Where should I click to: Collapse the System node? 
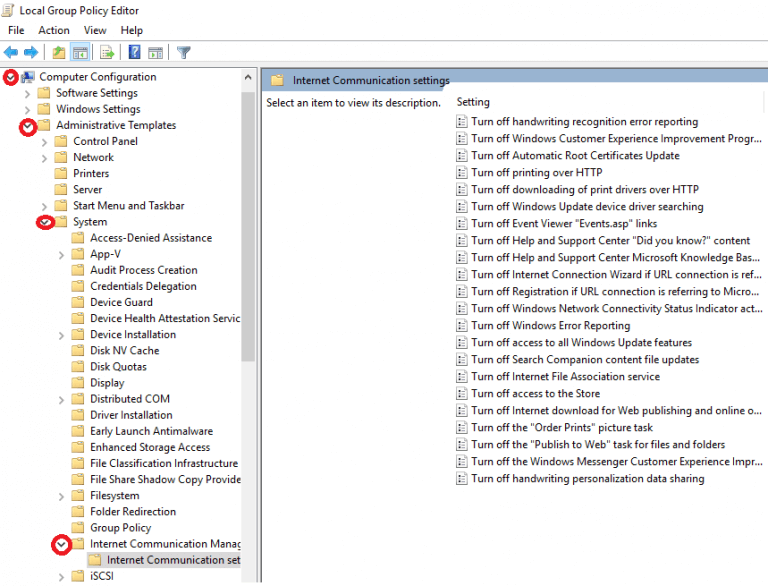(45, 222)
